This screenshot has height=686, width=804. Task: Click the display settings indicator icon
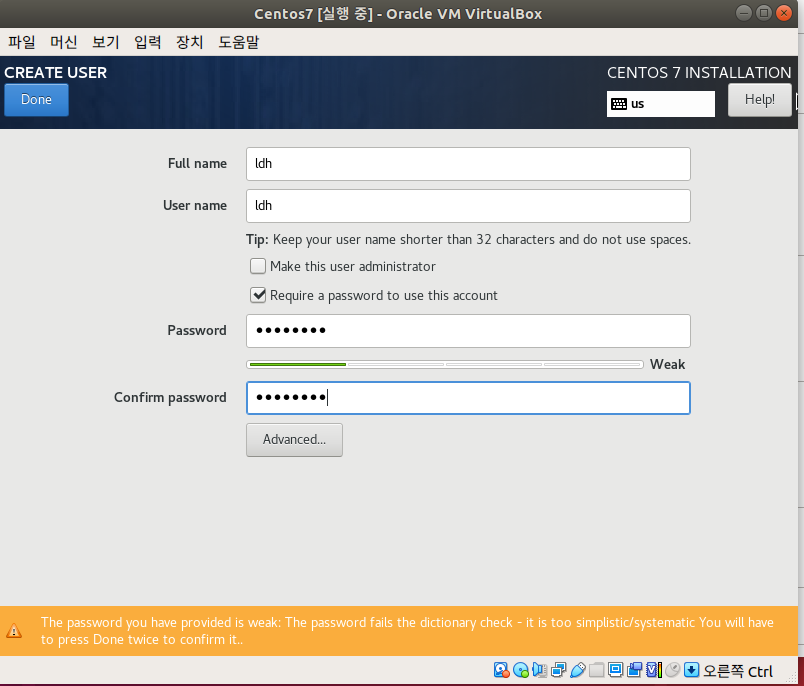click(615, 670)
